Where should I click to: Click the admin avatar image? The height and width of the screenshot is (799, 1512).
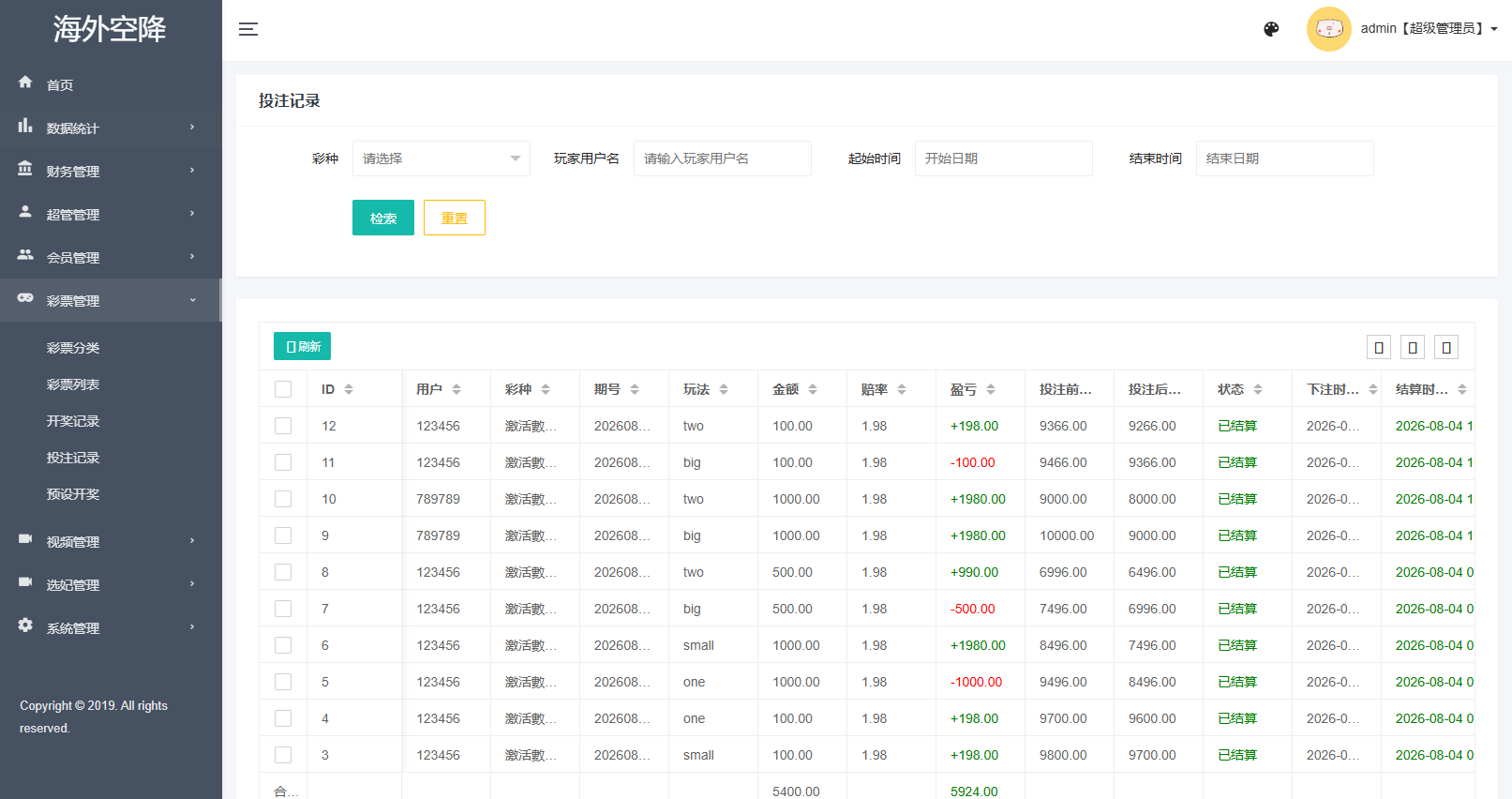(1329, 29)
